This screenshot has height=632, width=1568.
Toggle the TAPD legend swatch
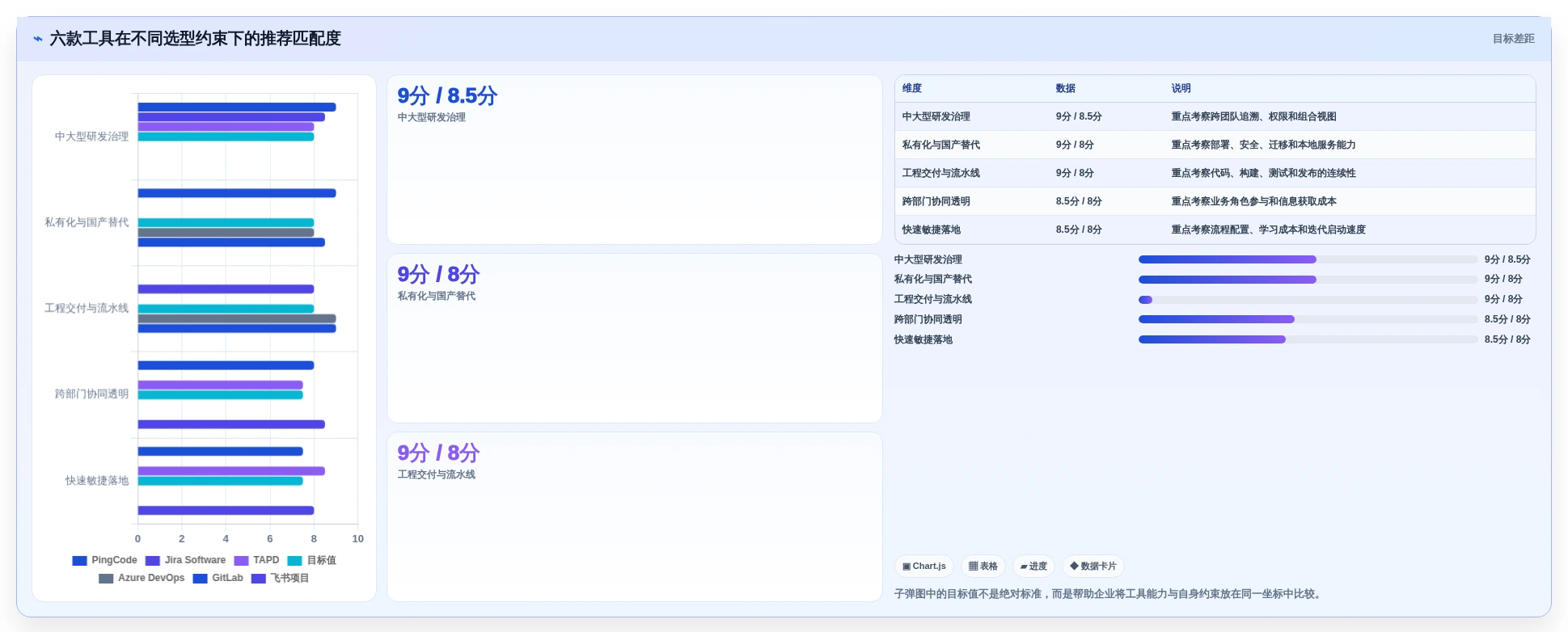241,560
